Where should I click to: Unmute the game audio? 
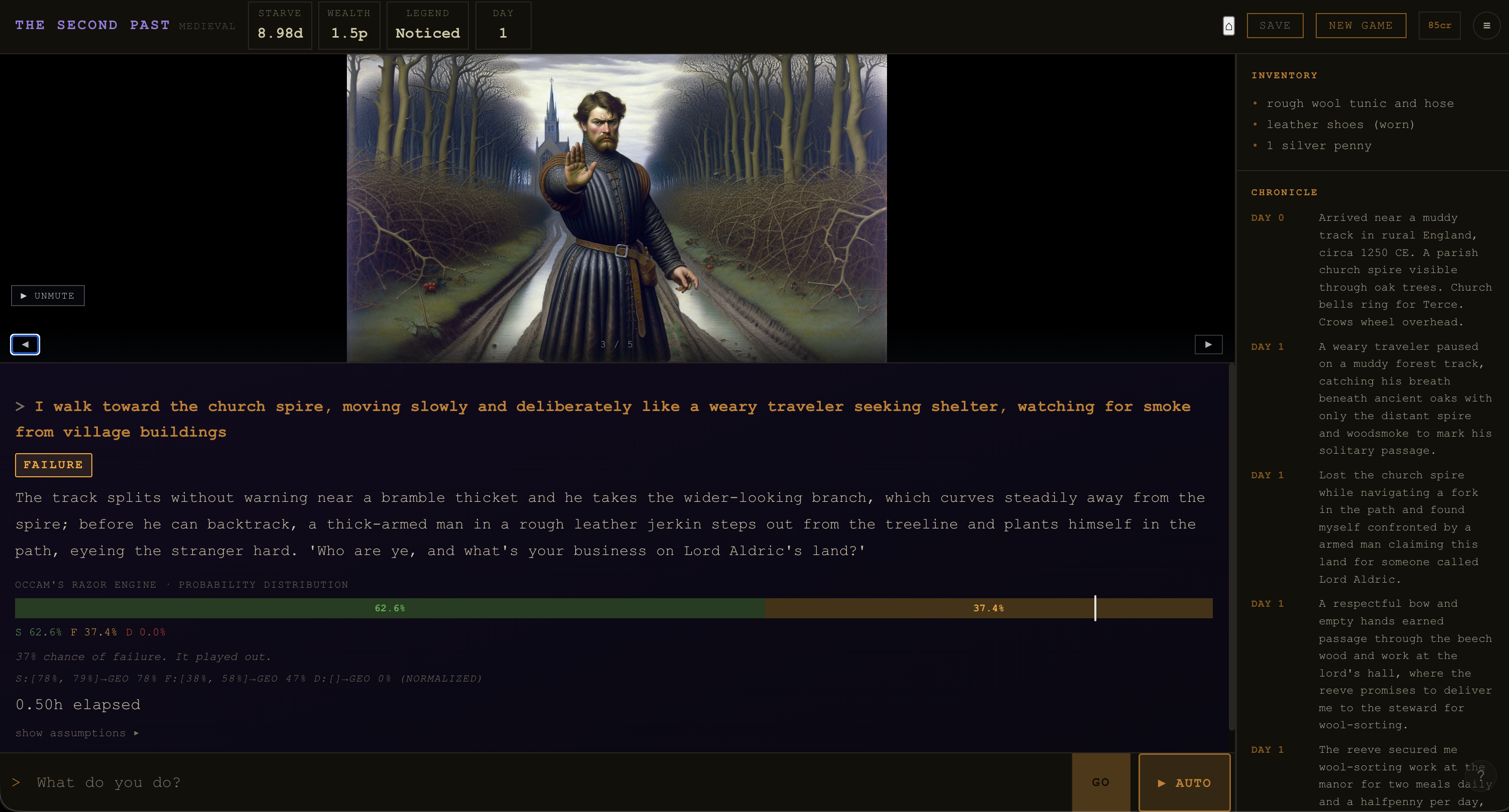pyautogui.click(x=48, y=296)
